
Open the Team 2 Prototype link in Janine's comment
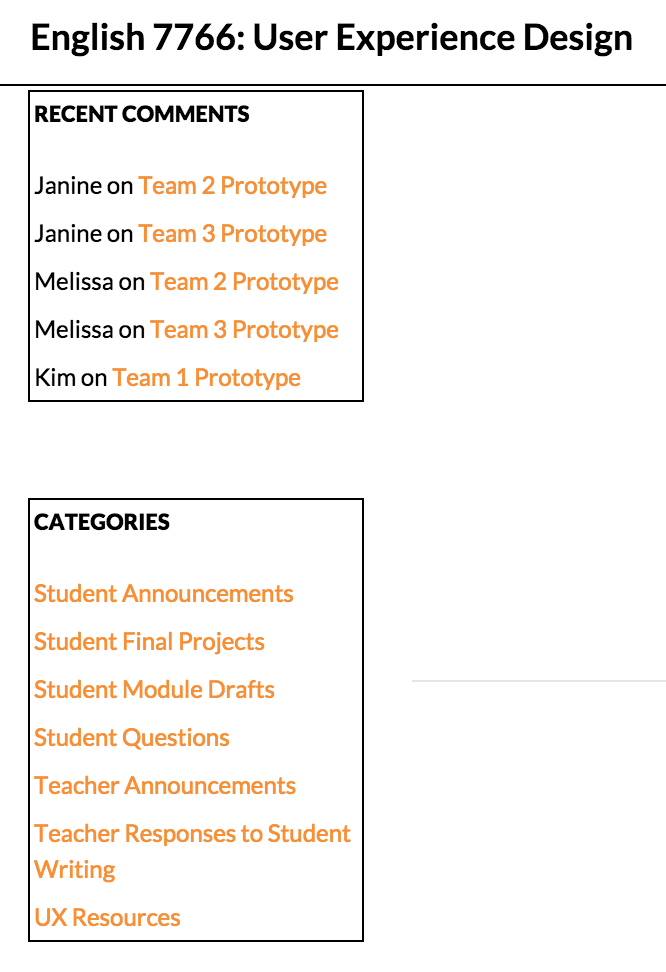(232, 185)
